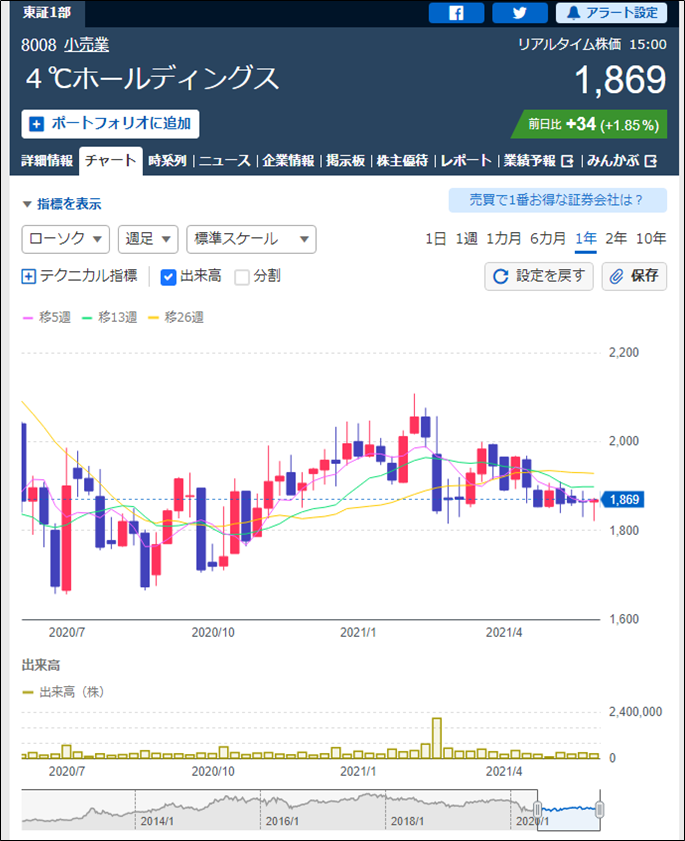Click the 移26週 moving average legend
The height and width of the screenshot is (841, 685).
[x=176, y=318]
